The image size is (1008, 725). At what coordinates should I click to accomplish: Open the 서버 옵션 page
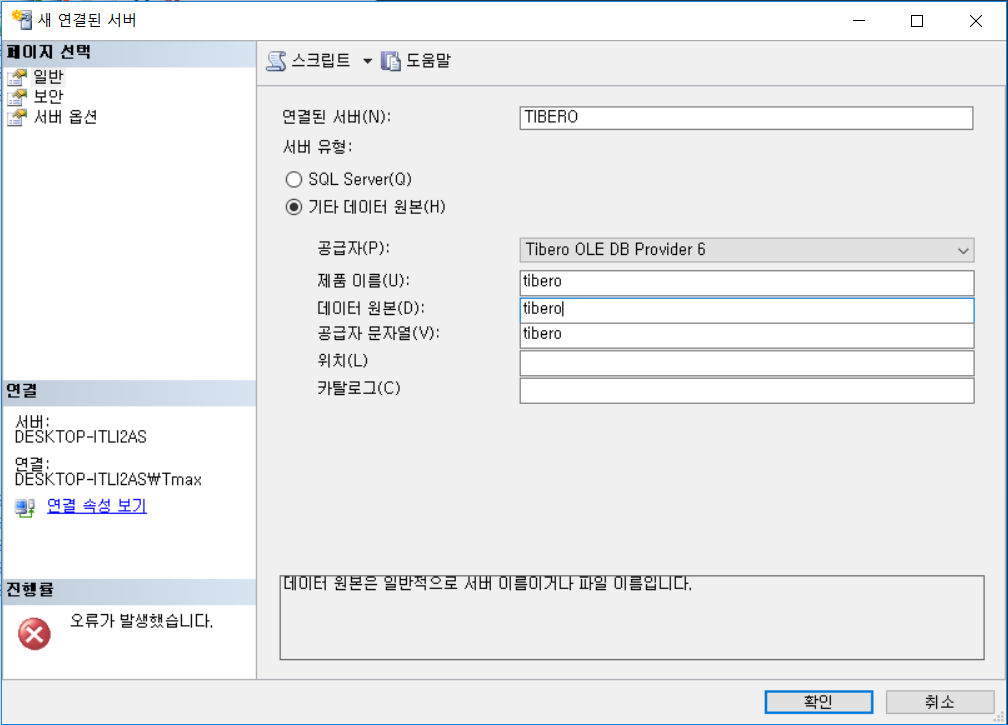pos(65,117)
